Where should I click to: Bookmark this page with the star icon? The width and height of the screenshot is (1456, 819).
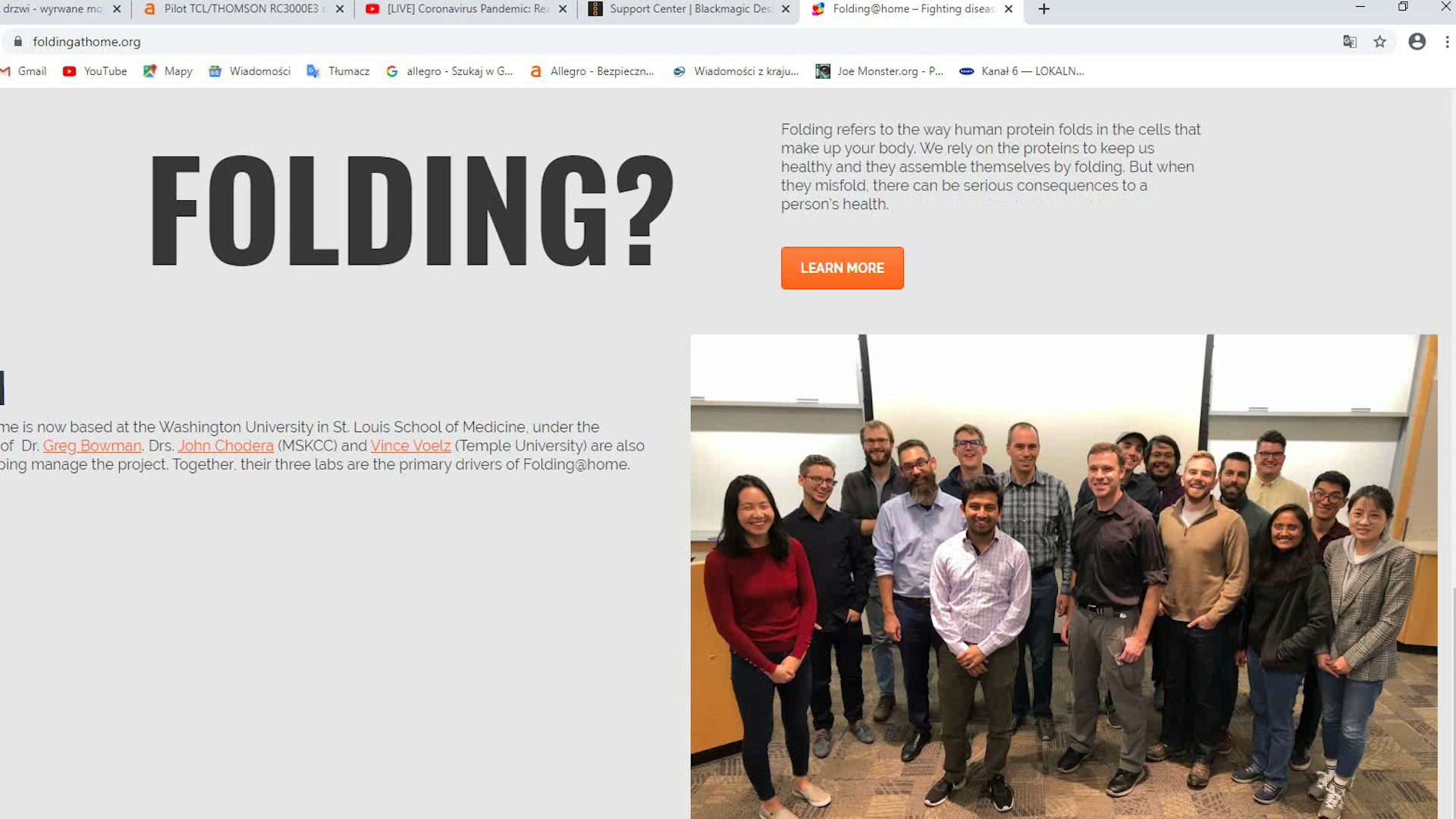click(1380, 42)
